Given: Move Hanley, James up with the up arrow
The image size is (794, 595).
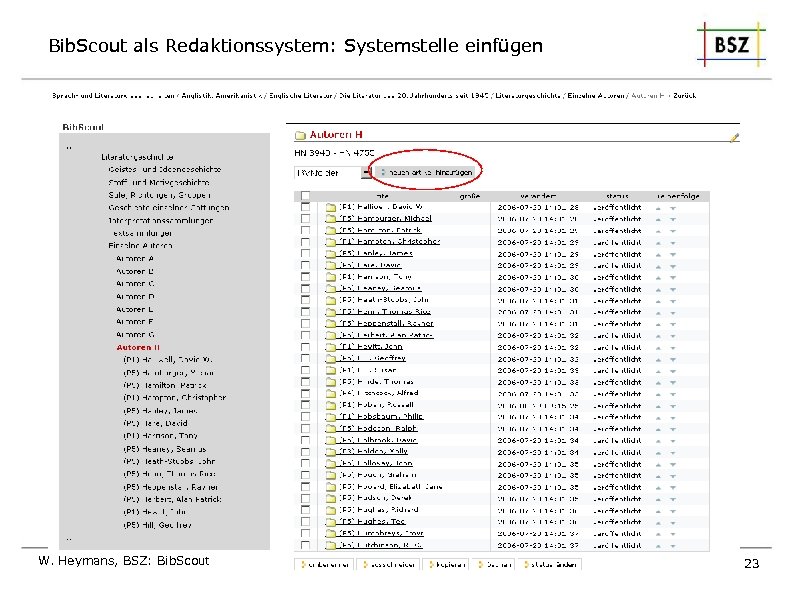Looking at the screenshot, I should click(658, 254).
